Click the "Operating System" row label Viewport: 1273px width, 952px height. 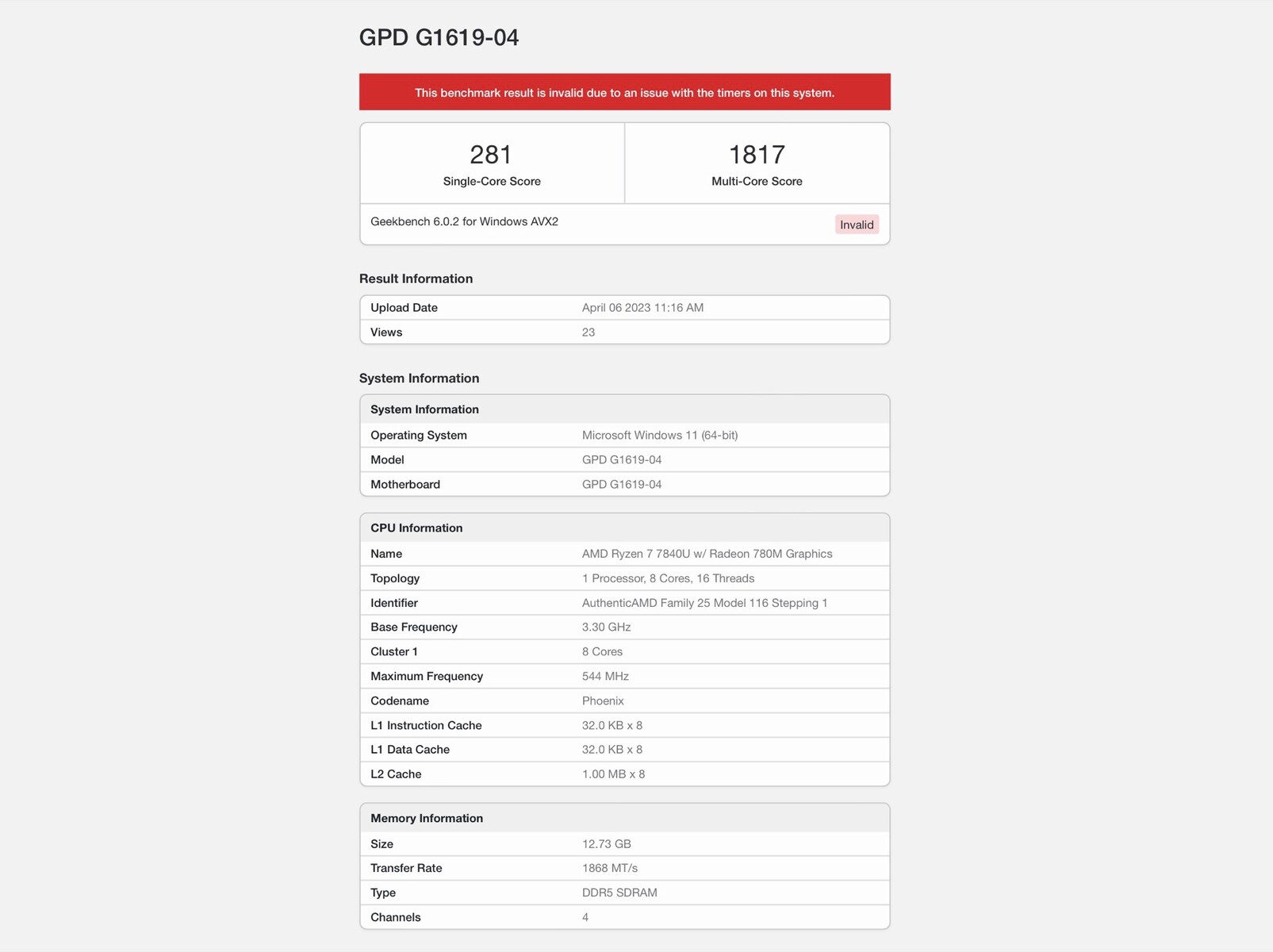click(x=419, y=436)
